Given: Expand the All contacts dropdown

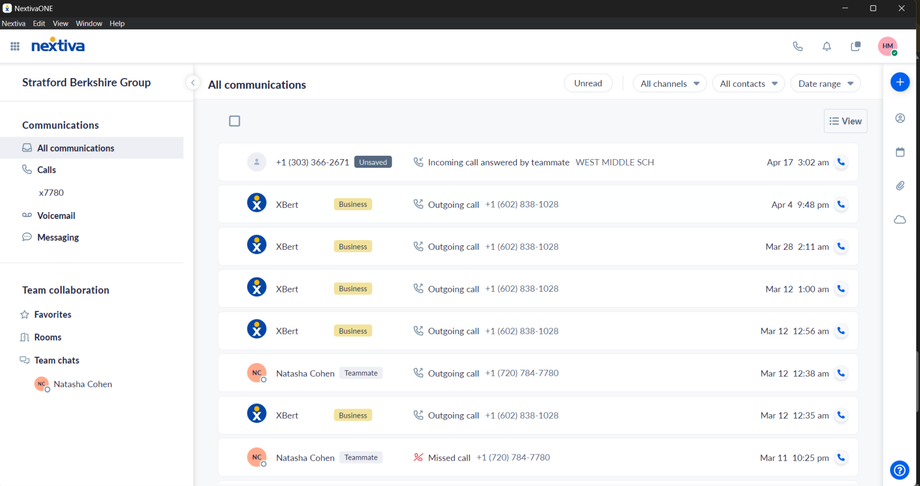Looking at the screenshot, I should click(749, 84).
